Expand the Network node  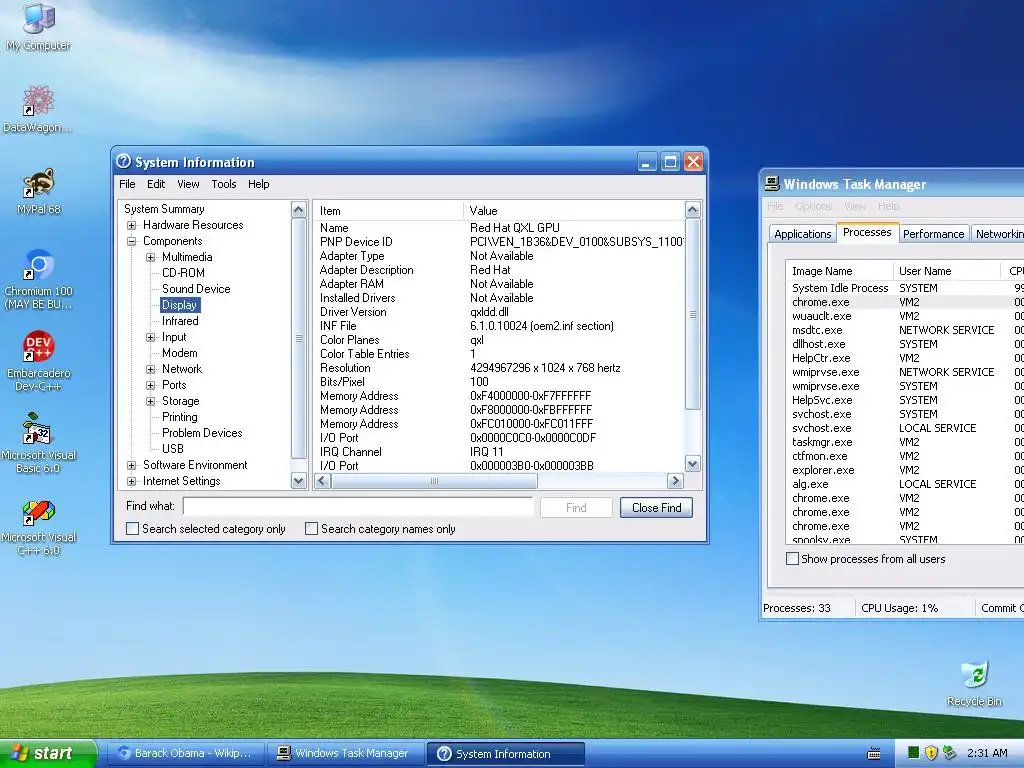tap(150, 369)
